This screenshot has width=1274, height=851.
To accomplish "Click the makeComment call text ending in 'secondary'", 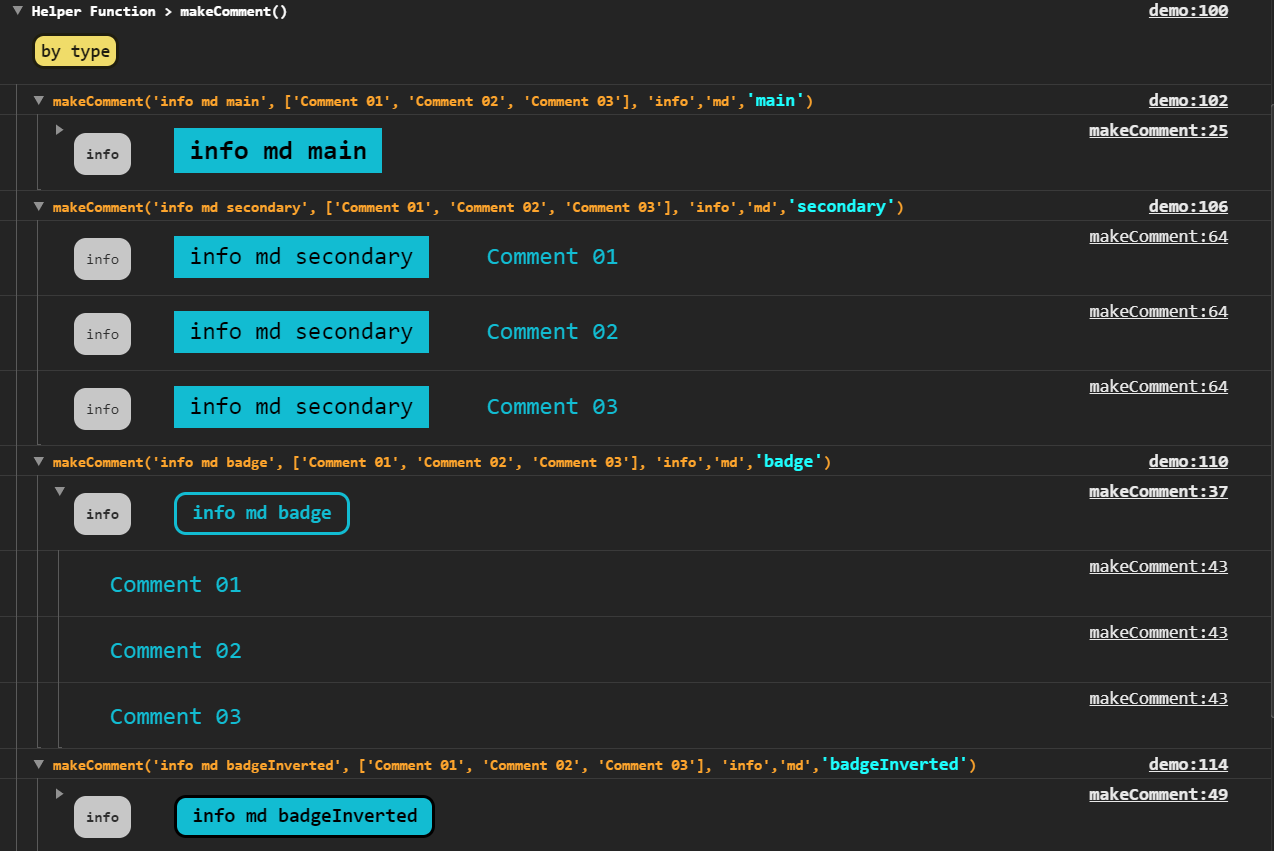I will pyautogui.click(x=478, y=207).
